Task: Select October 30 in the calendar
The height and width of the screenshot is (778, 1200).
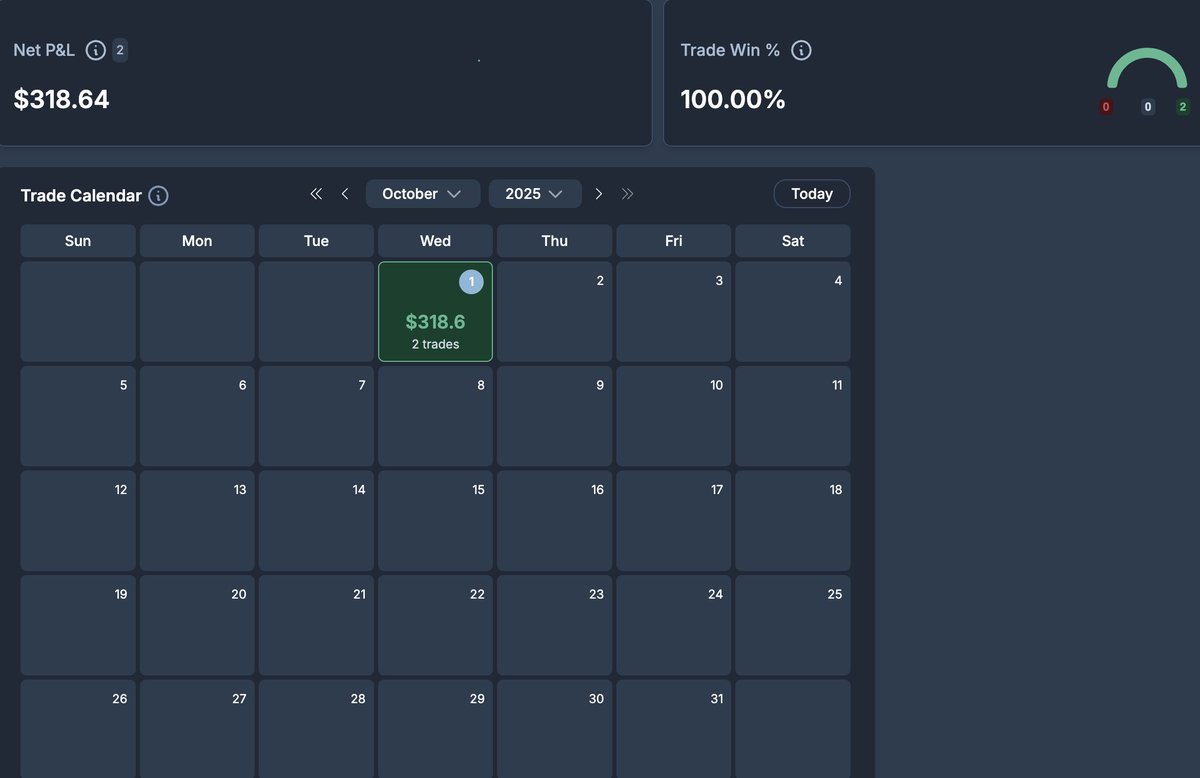Action: click(x=554, y=729)
